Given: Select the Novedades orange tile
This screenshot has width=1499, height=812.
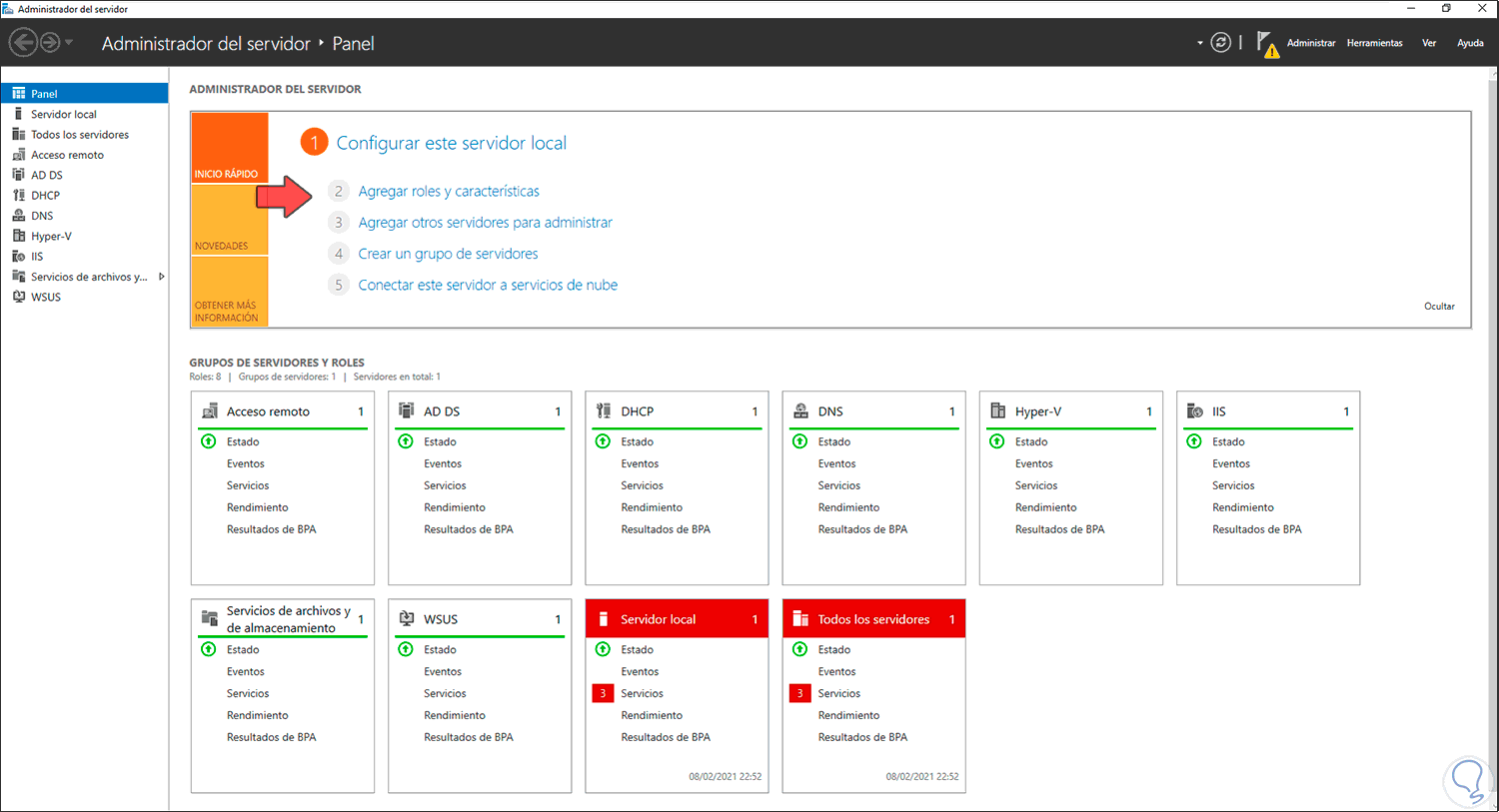Looking at the screenshot, I should (229, 220).
